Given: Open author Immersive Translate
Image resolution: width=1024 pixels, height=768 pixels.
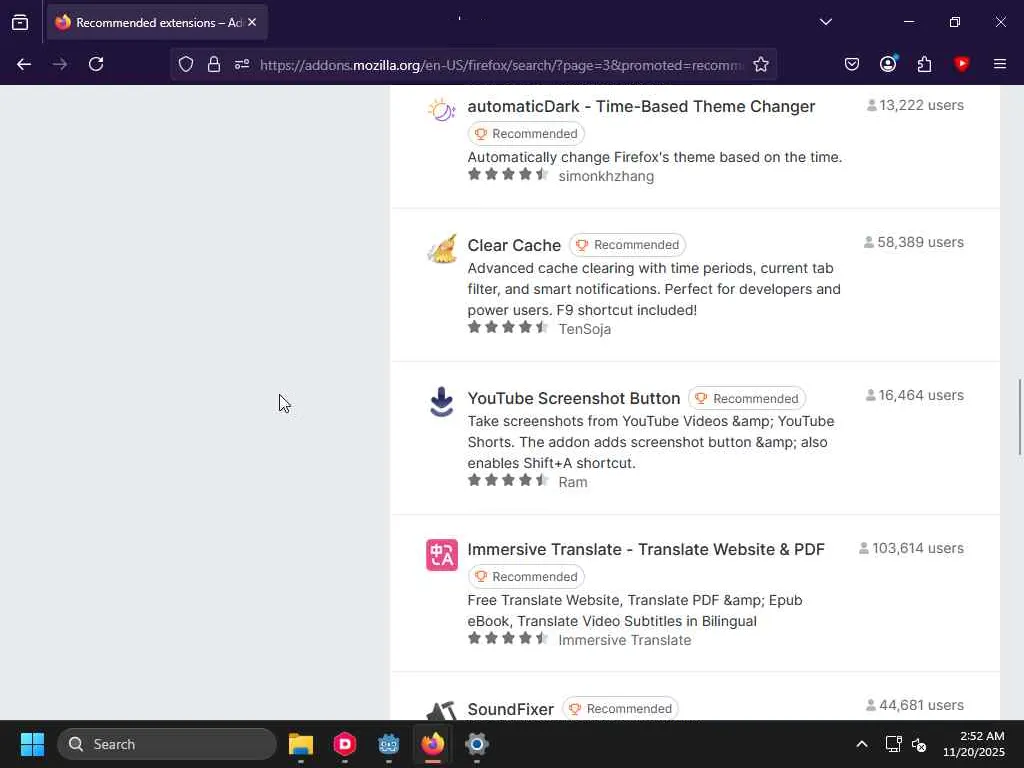Looking at the screenshot, I should [x=624, y=640].
